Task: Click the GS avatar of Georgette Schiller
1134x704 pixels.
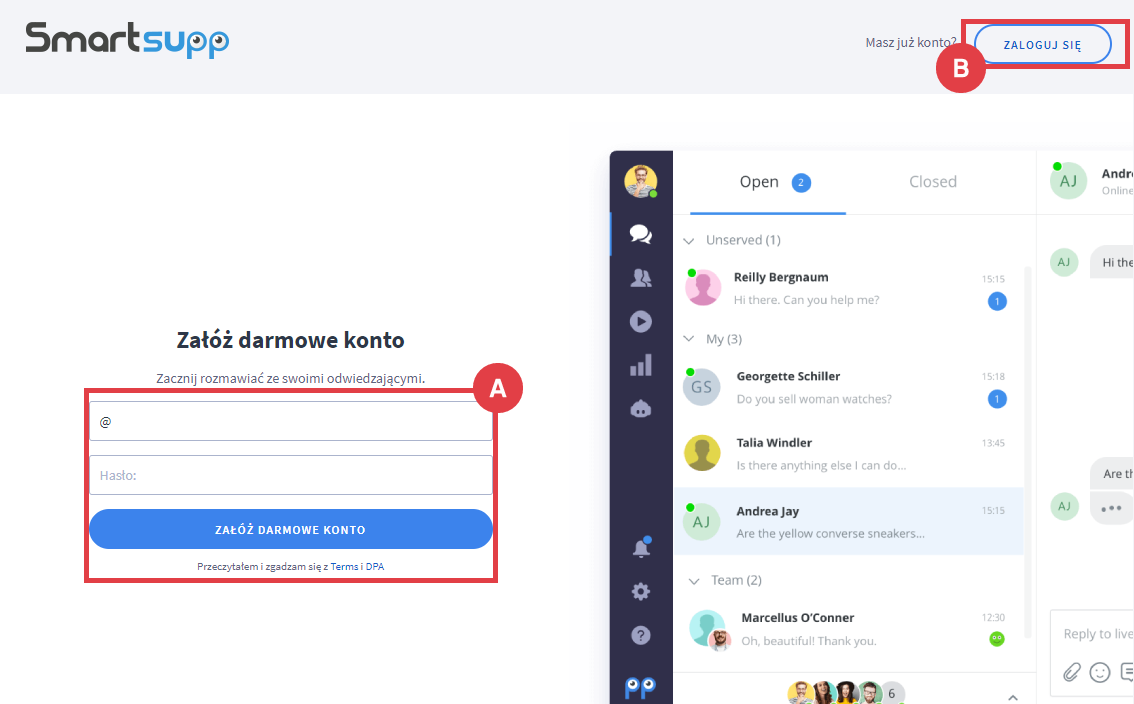Action: [702, 387]
